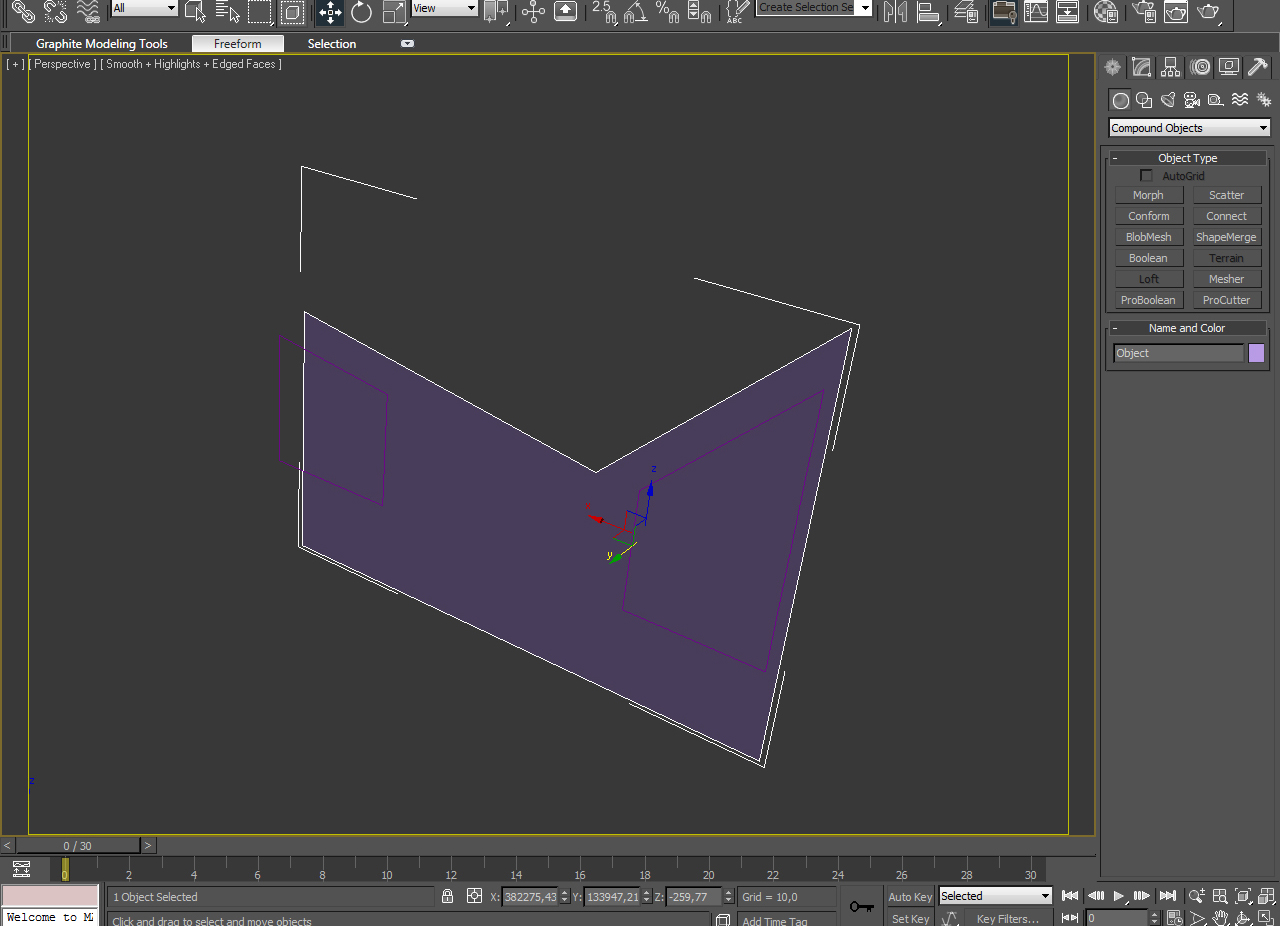
Task: Enable the AutoGrid checkbox
Action: (x=1146, y=176)
